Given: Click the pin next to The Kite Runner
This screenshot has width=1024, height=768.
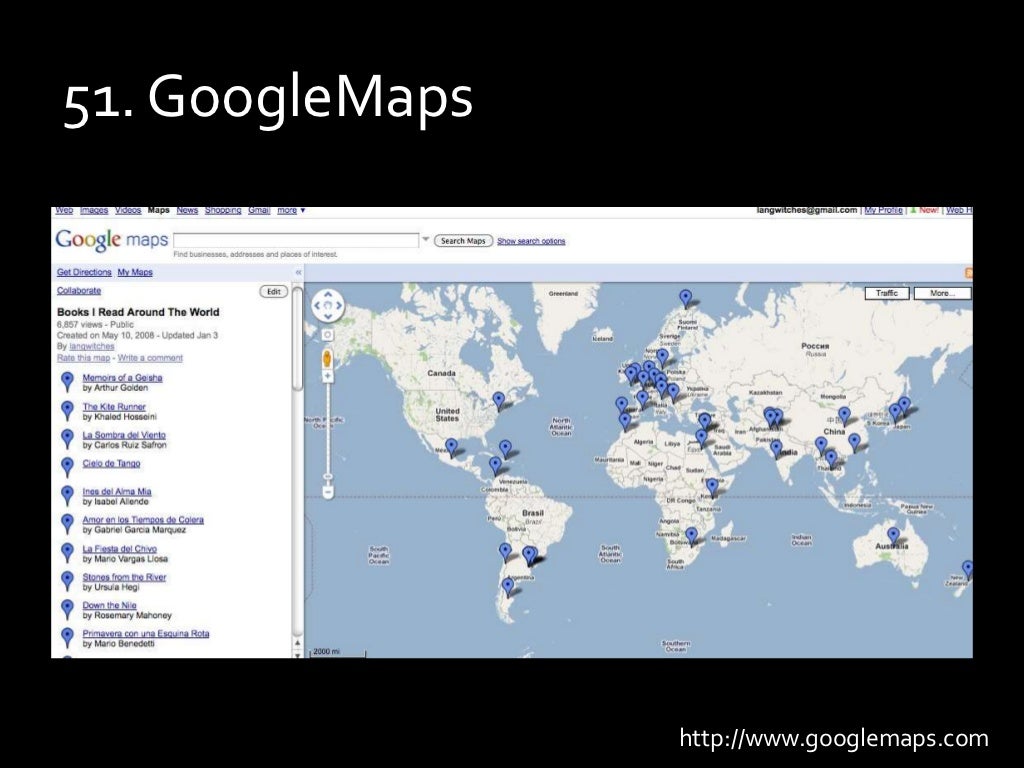Looking at the screenshot, I should 67,410.
